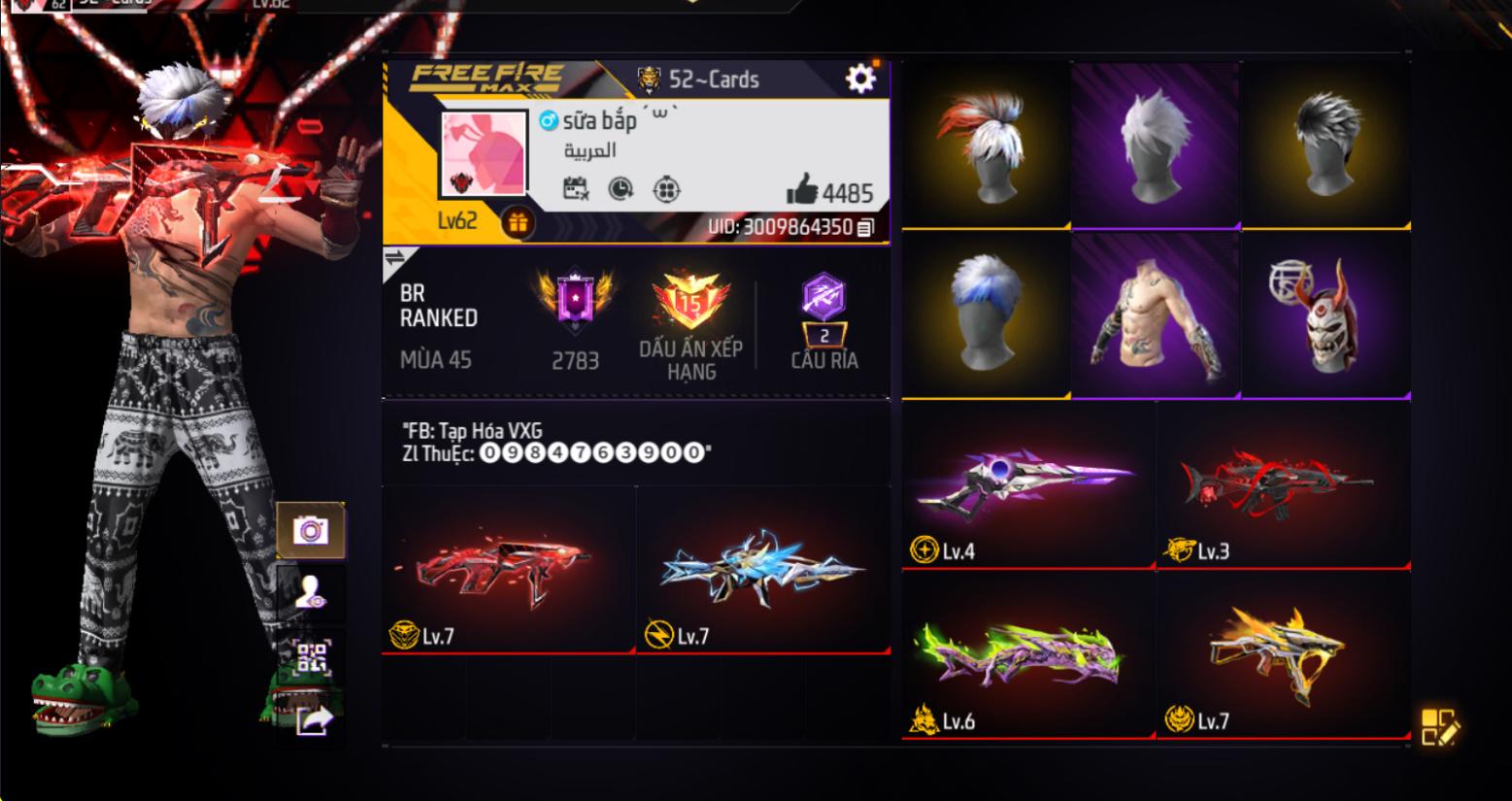This screenshot has width=1512, height=801.
Task: Open the calendar icon under player name
Action: tap(576, 189)
